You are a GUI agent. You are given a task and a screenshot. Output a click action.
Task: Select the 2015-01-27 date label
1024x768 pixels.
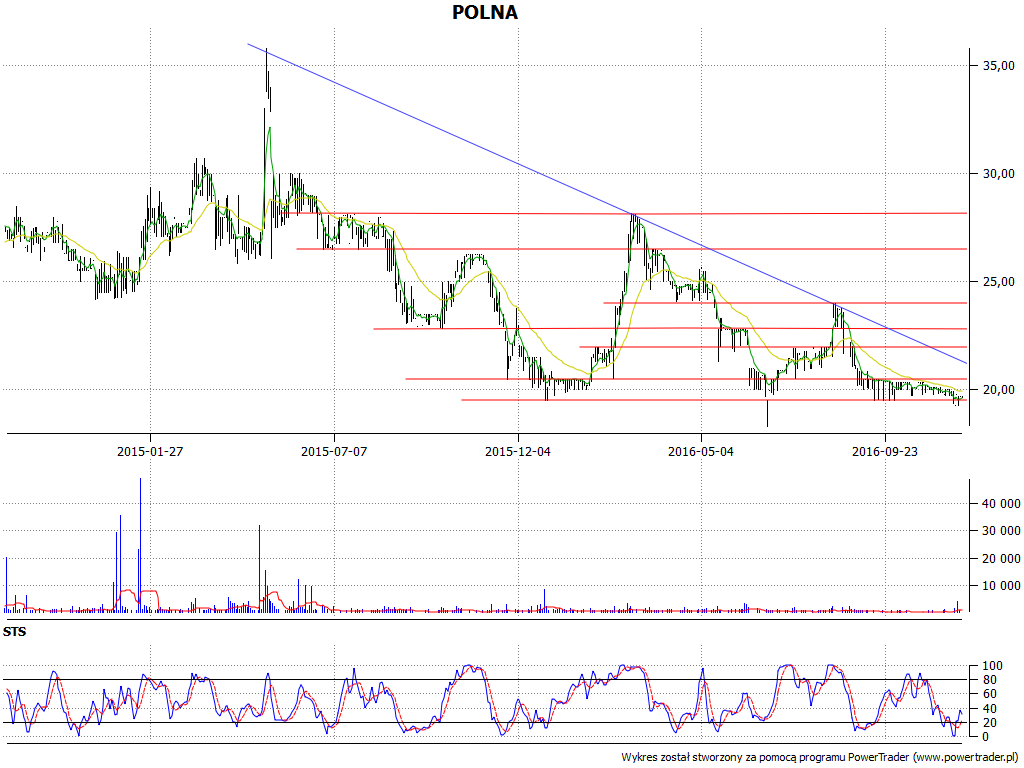150,451
